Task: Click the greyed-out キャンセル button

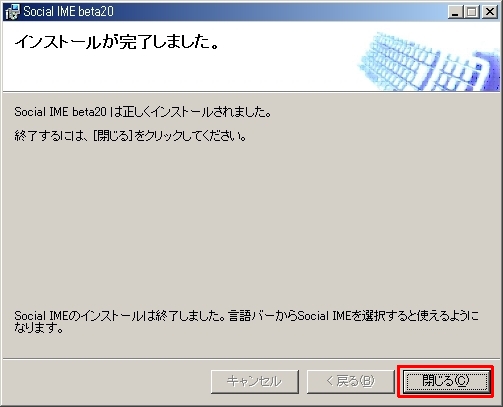Action: [255, 381]
